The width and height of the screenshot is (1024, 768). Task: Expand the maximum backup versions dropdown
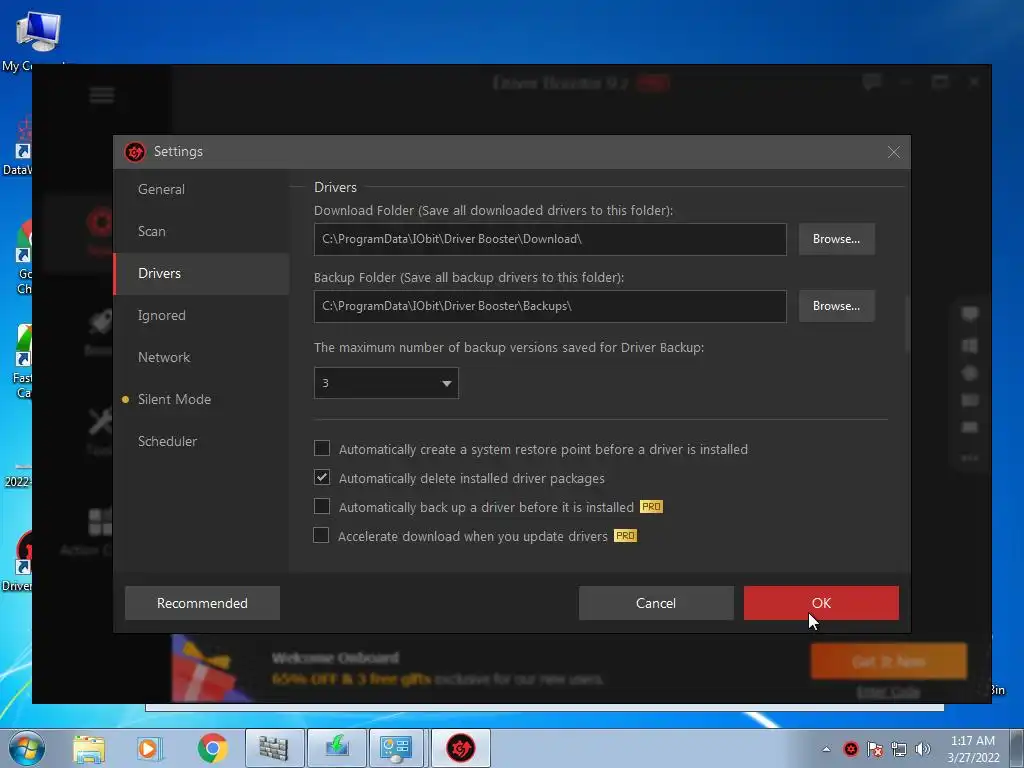pyautogui.click(x=386, y=383)
